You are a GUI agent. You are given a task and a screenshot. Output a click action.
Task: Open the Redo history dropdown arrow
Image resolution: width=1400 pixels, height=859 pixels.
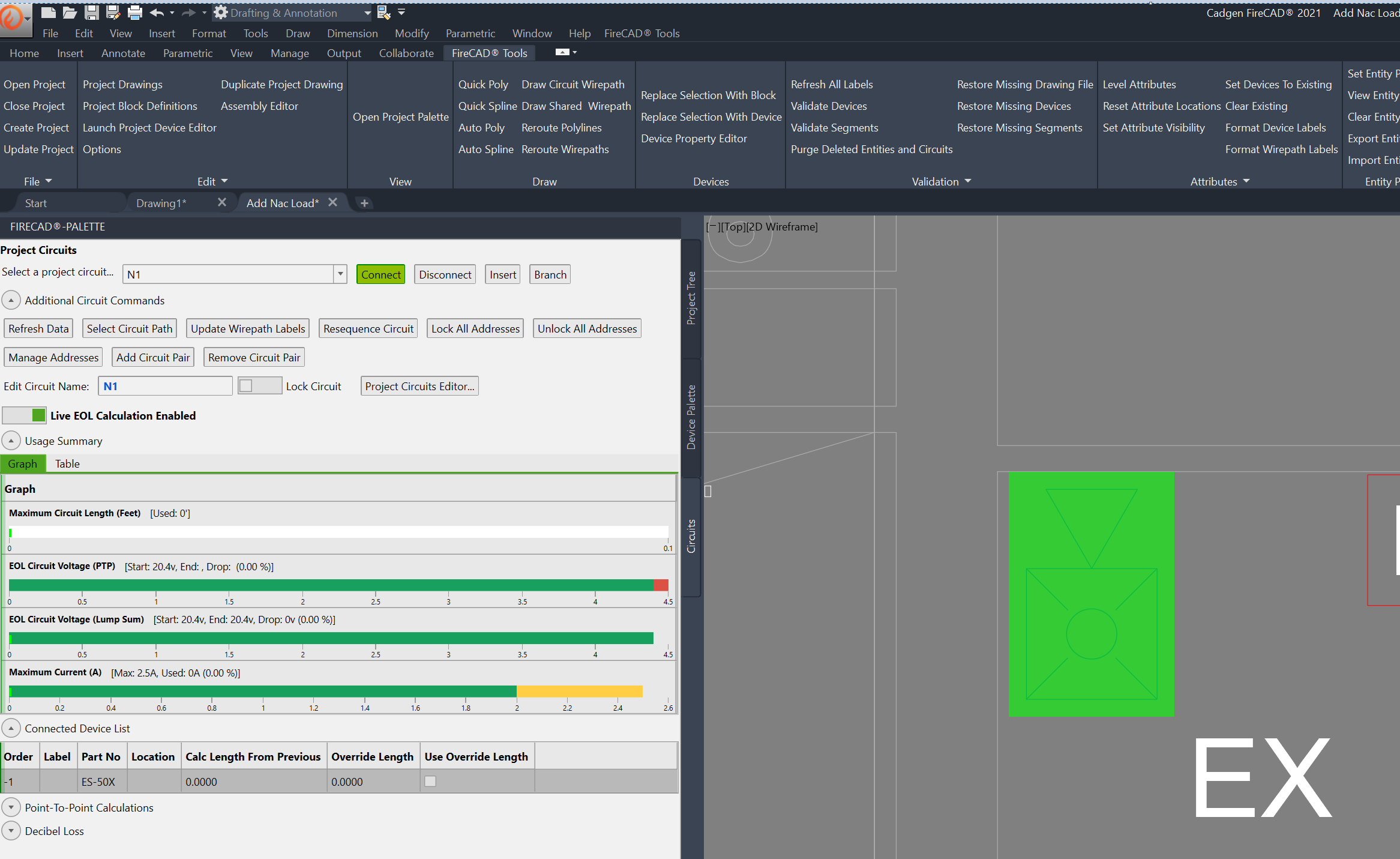(204, 13)
